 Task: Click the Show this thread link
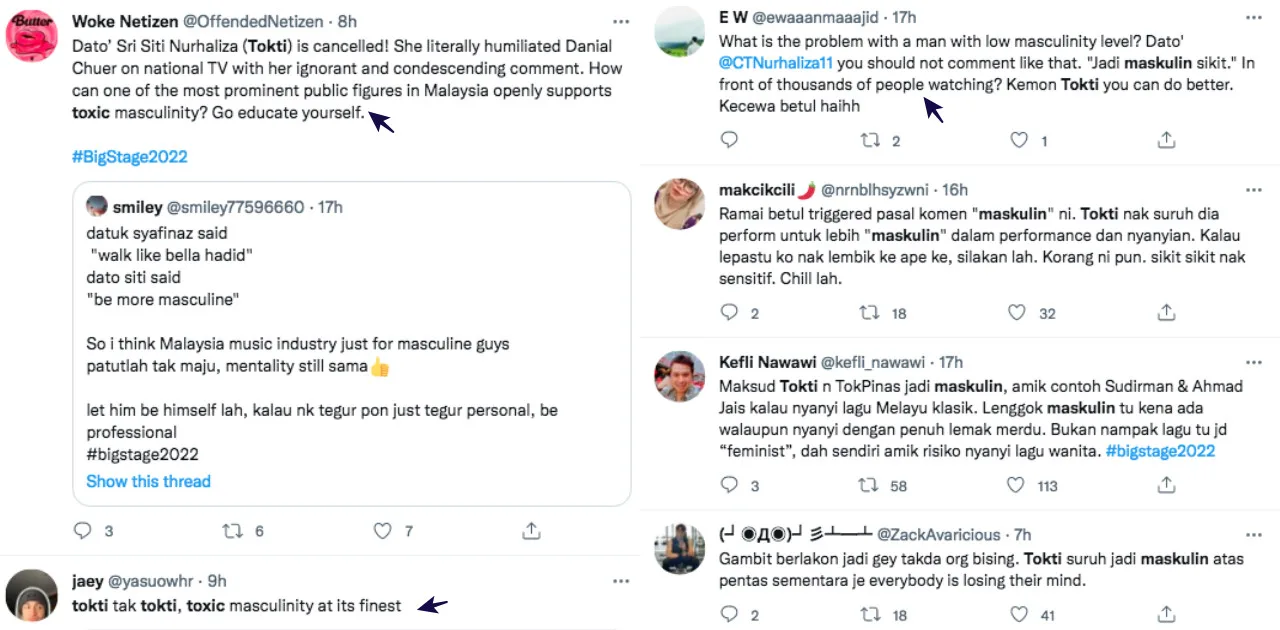(x=148, y=481)
